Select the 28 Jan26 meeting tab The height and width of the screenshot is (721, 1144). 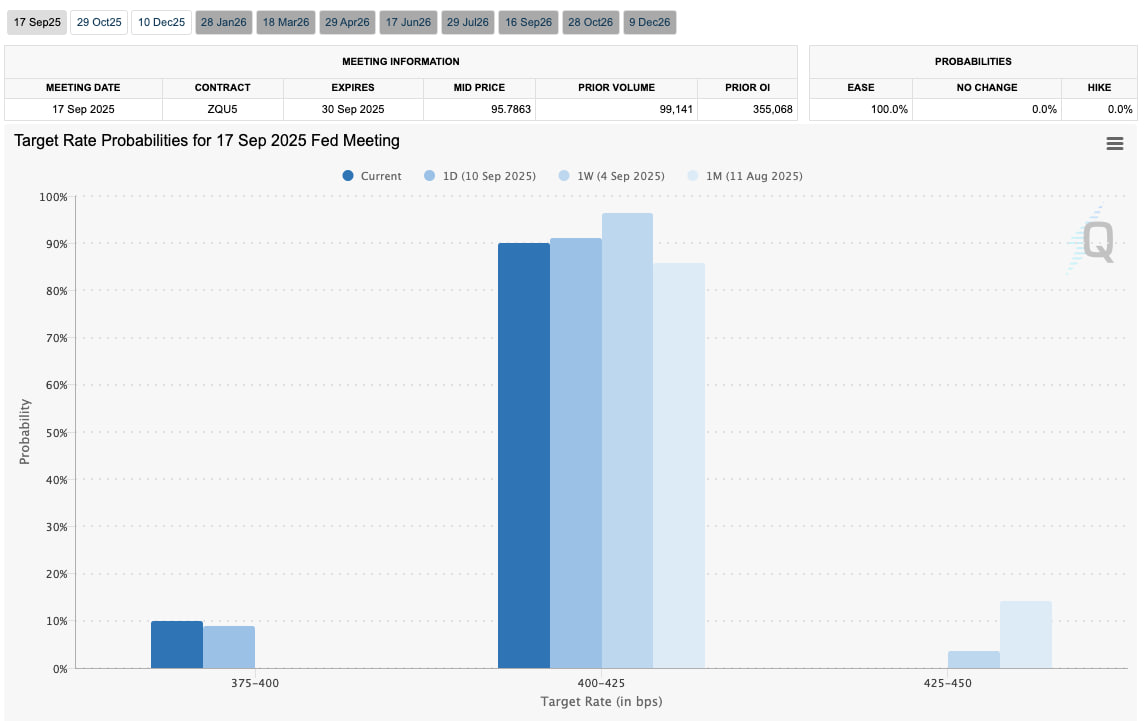tap(224, 22)
